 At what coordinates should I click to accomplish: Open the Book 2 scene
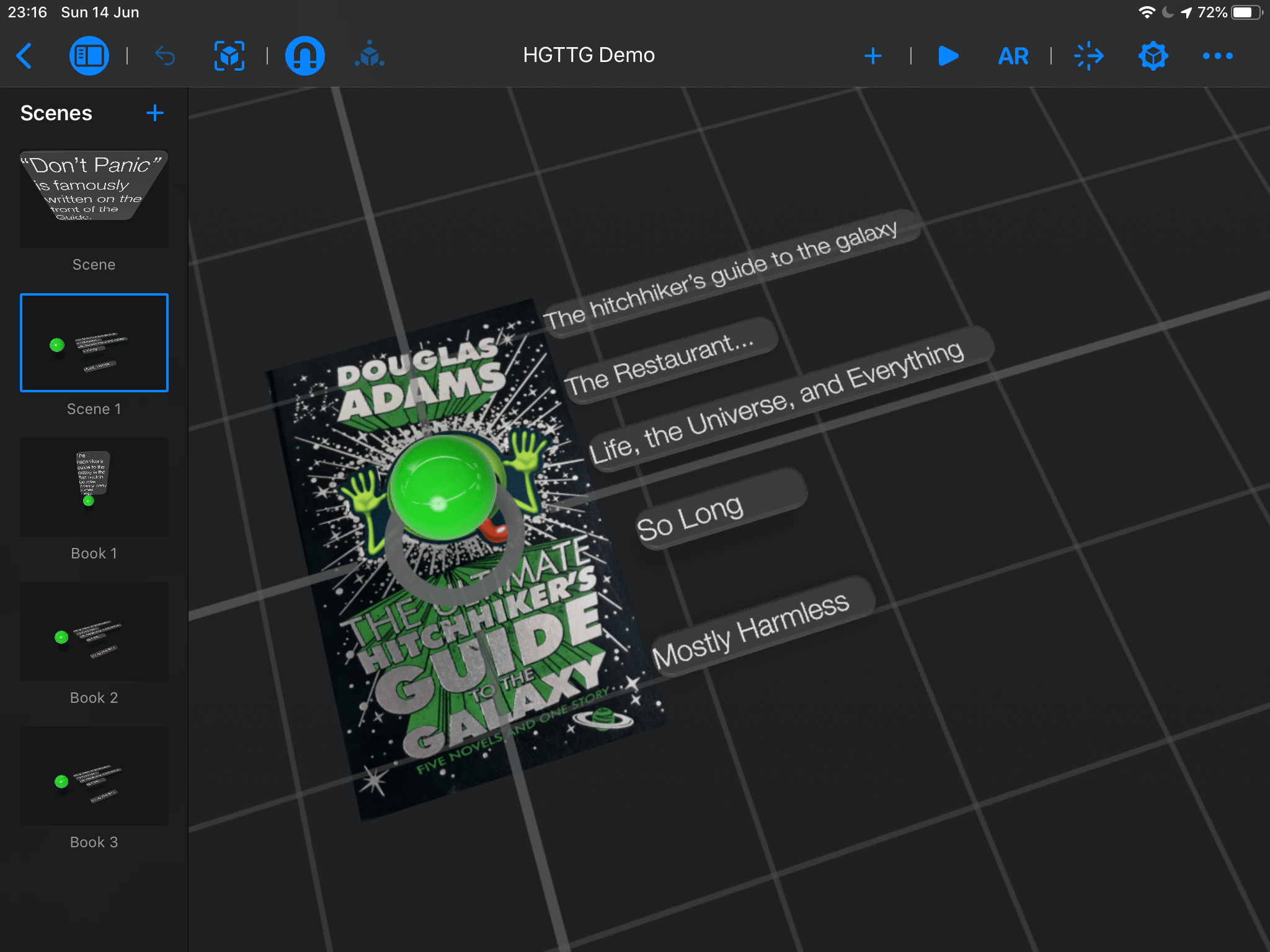coord(94,632)
